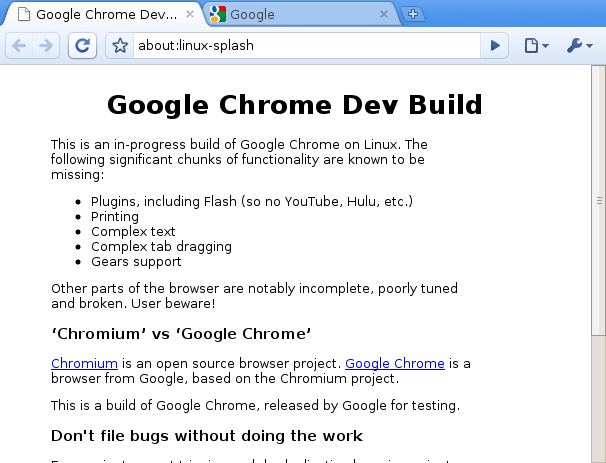Open the wrench tools menu
This screenshot has width=606, height=463.
580,46
